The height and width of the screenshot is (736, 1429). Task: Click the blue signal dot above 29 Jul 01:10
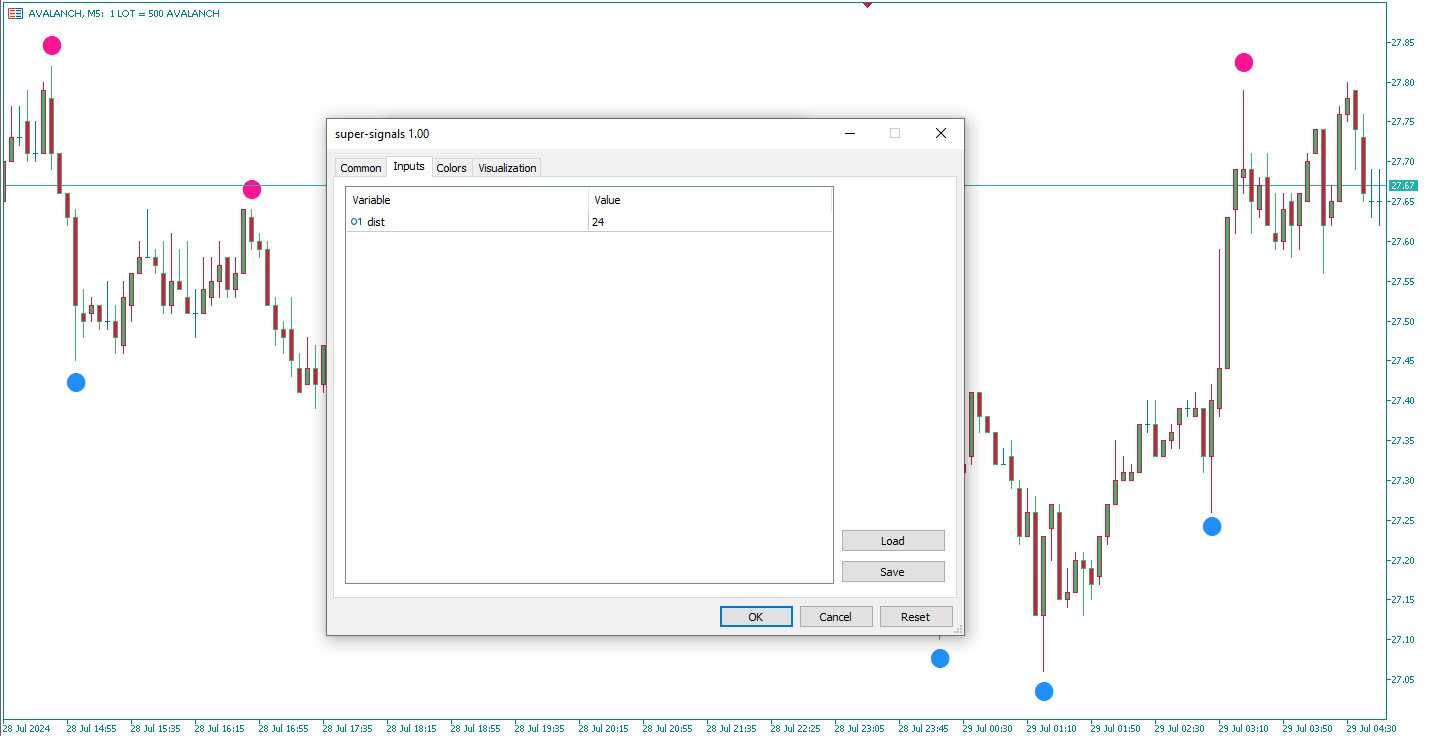point(1044,691)
